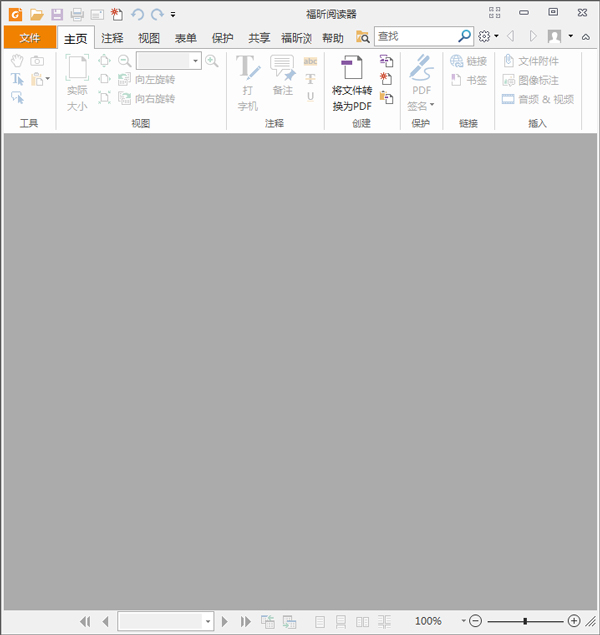Switch to the 主页 tab

[x=76, y=38]
